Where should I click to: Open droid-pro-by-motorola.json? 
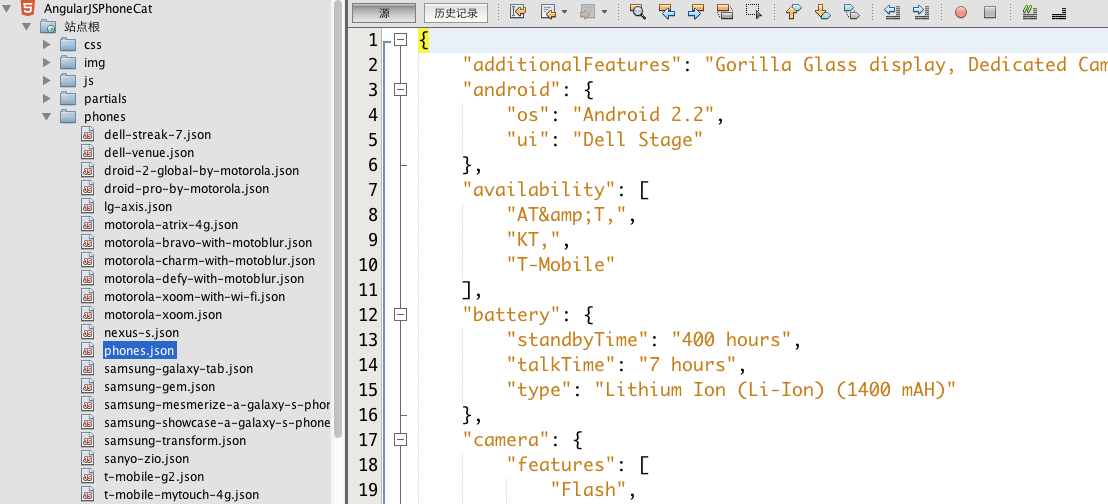[x=187, y=189]
